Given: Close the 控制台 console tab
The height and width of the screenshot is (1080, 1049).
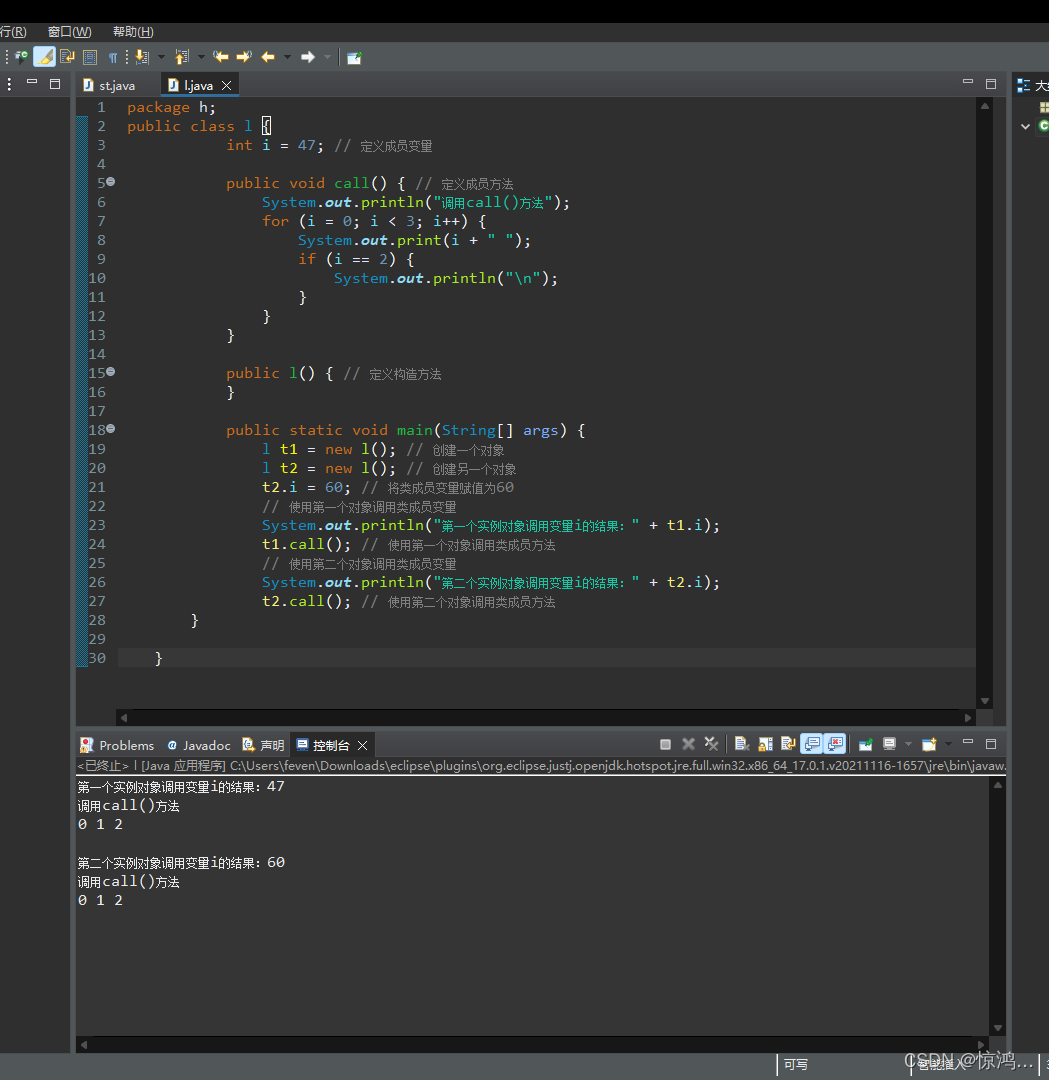Looking at the screenshot, I should point(363,745).
